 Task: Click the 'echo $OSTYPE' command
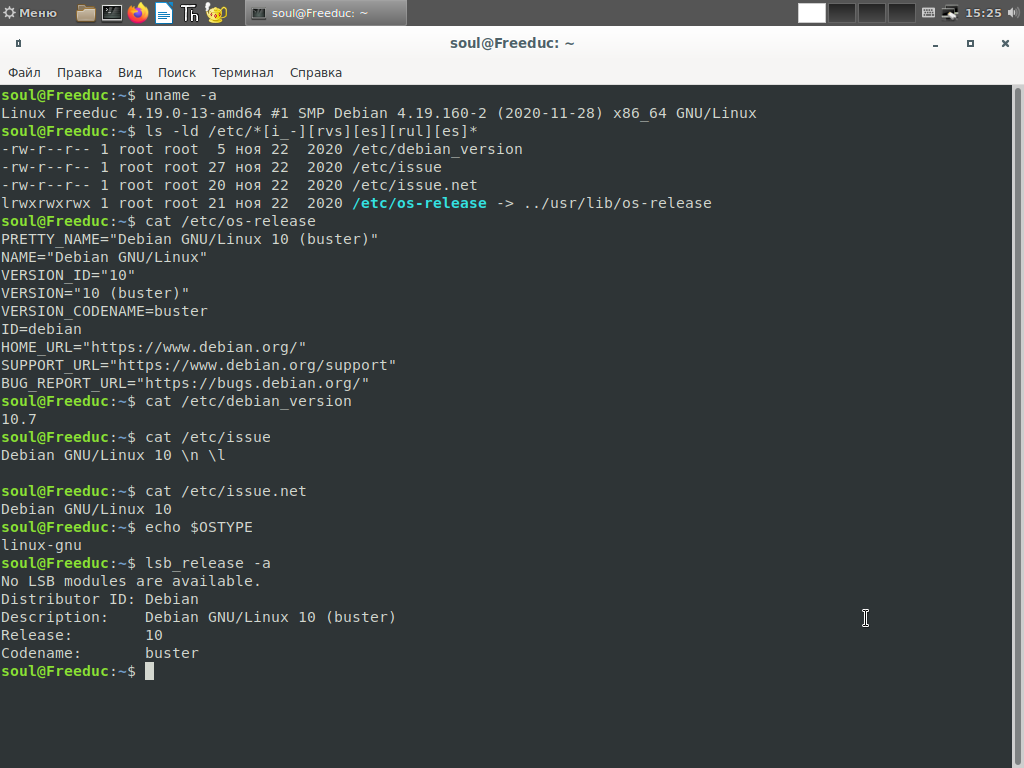click(199, 528)
